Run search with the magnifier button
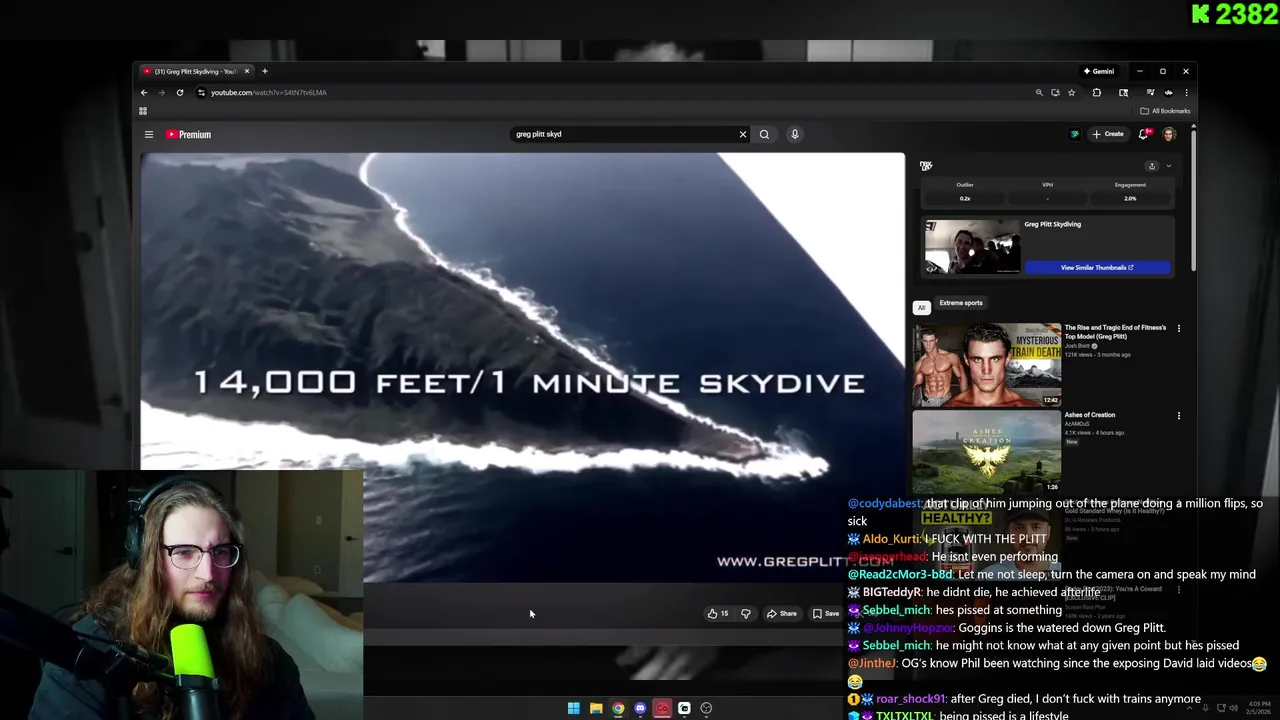 764,134
